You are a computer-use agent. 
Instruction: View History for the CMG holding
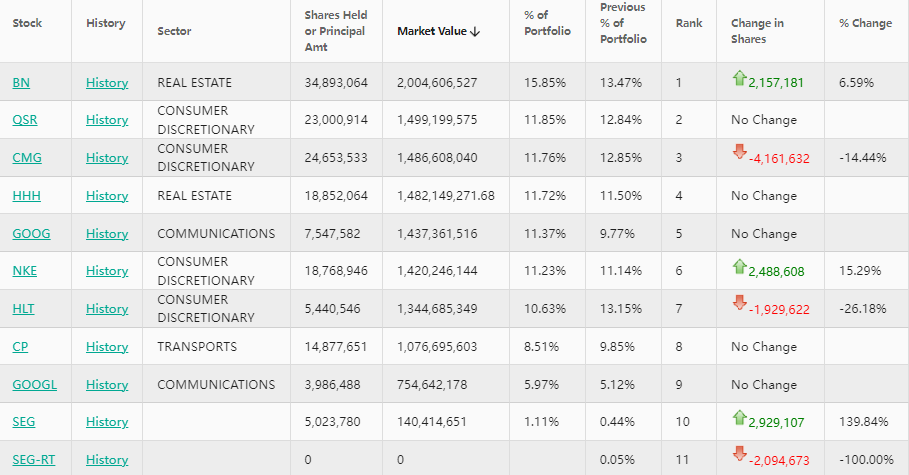[x=107, y=158]
